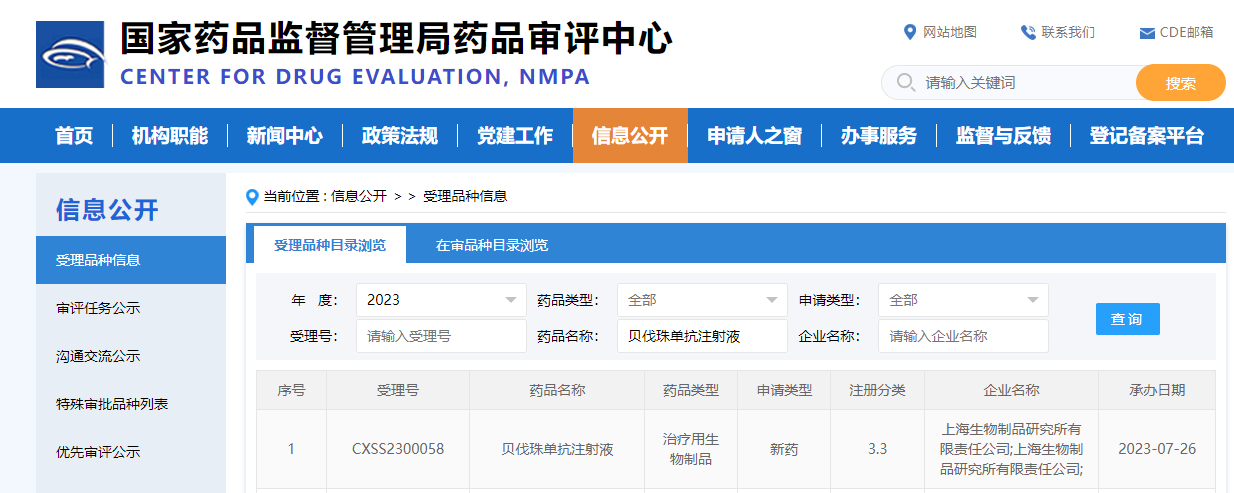The image size is (1234, 493).
Task: Click the 企业名称 input field
Action: pyautogui.click(x=963, y=336)
